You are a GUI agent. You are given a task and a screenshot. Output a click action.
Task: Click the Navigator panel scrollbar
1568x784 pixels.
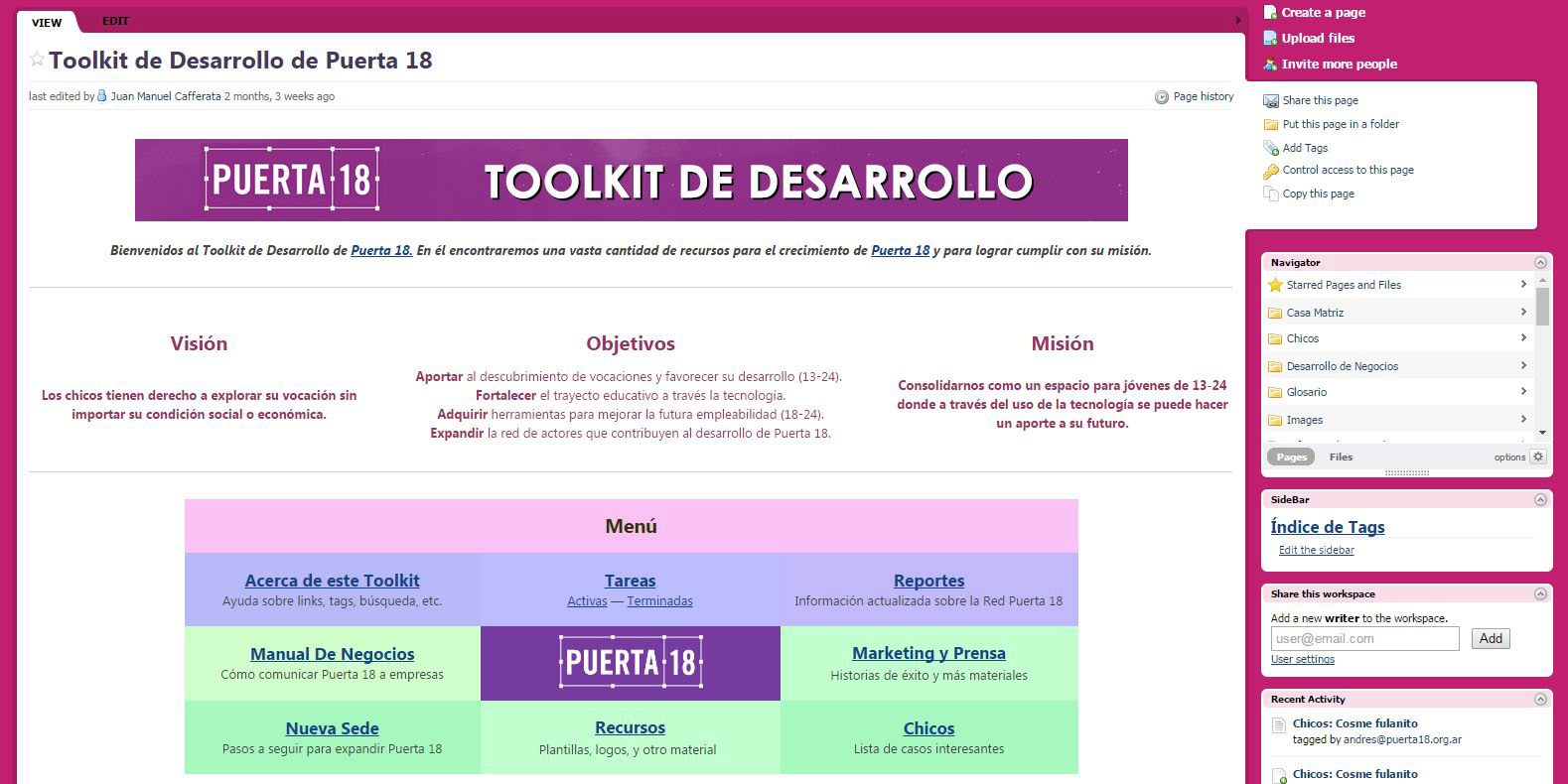(x=1542, y=306)
